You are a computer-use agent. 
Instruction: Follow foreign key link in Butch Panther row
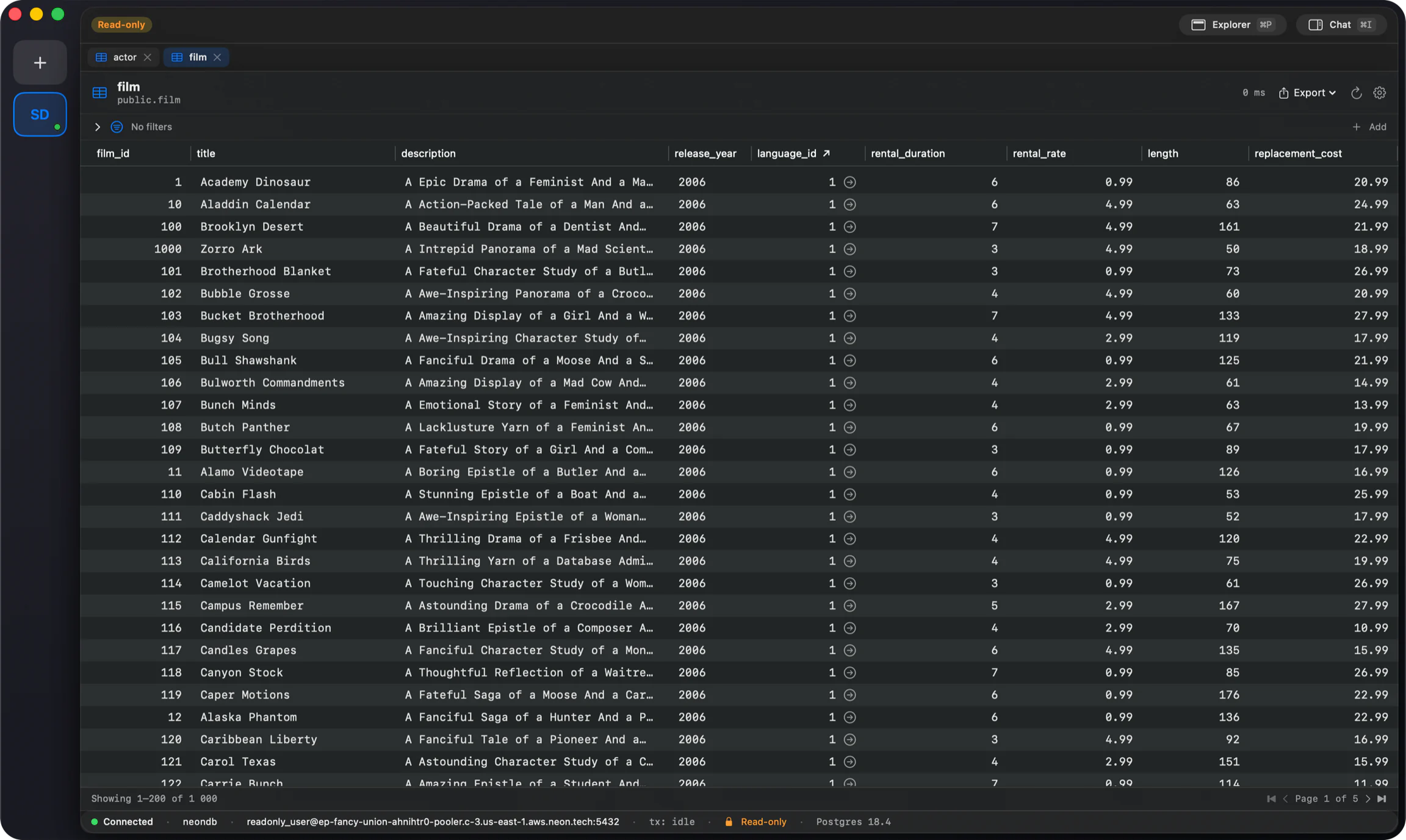click(x=849, y=428)
